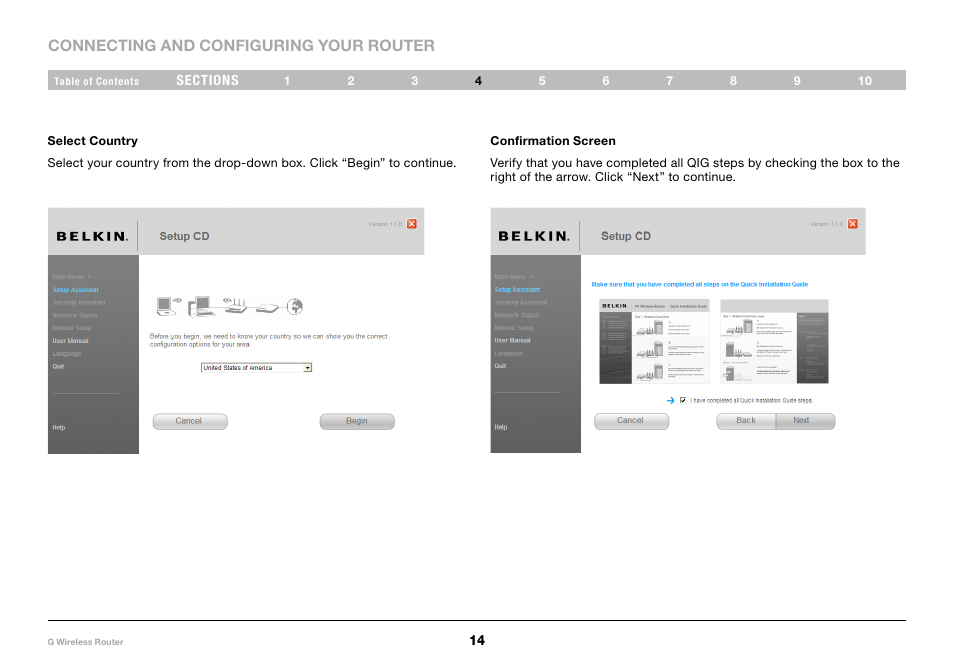
Task: Click Quit in Select Country sidebar
Action: coord(58,366)
